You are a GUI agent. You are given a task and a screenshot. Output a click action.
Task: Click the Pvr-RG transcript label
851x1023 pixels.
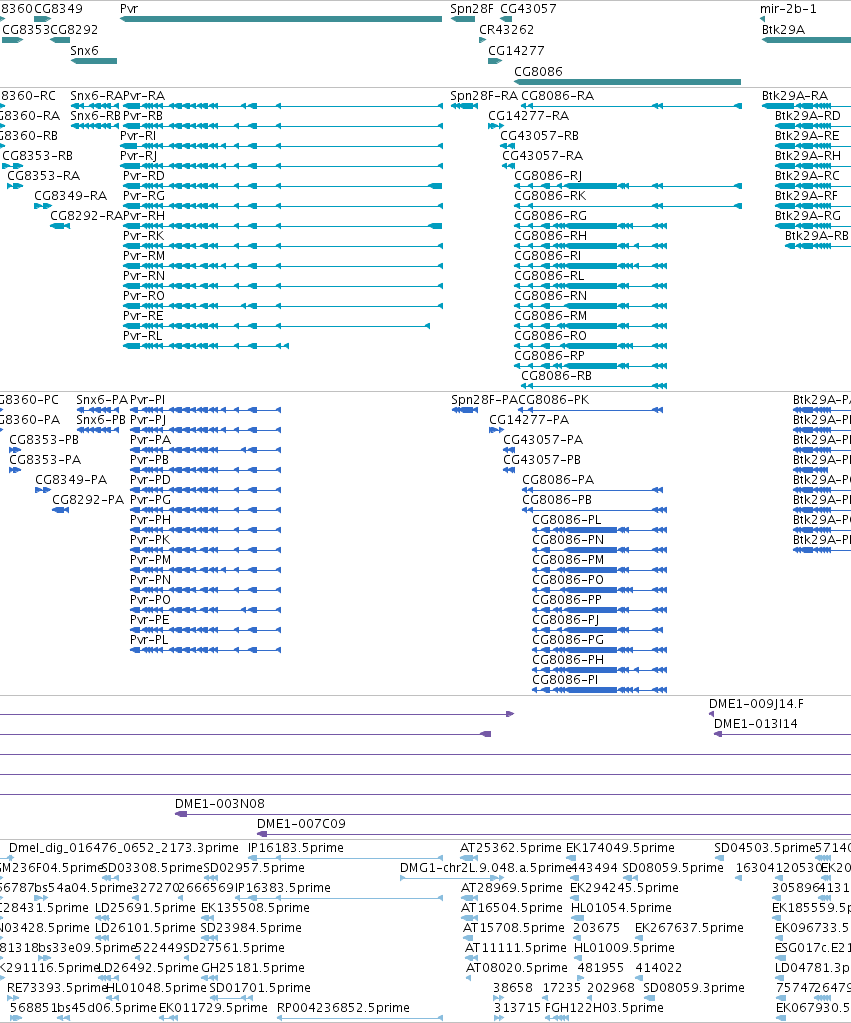click(144, 196)
